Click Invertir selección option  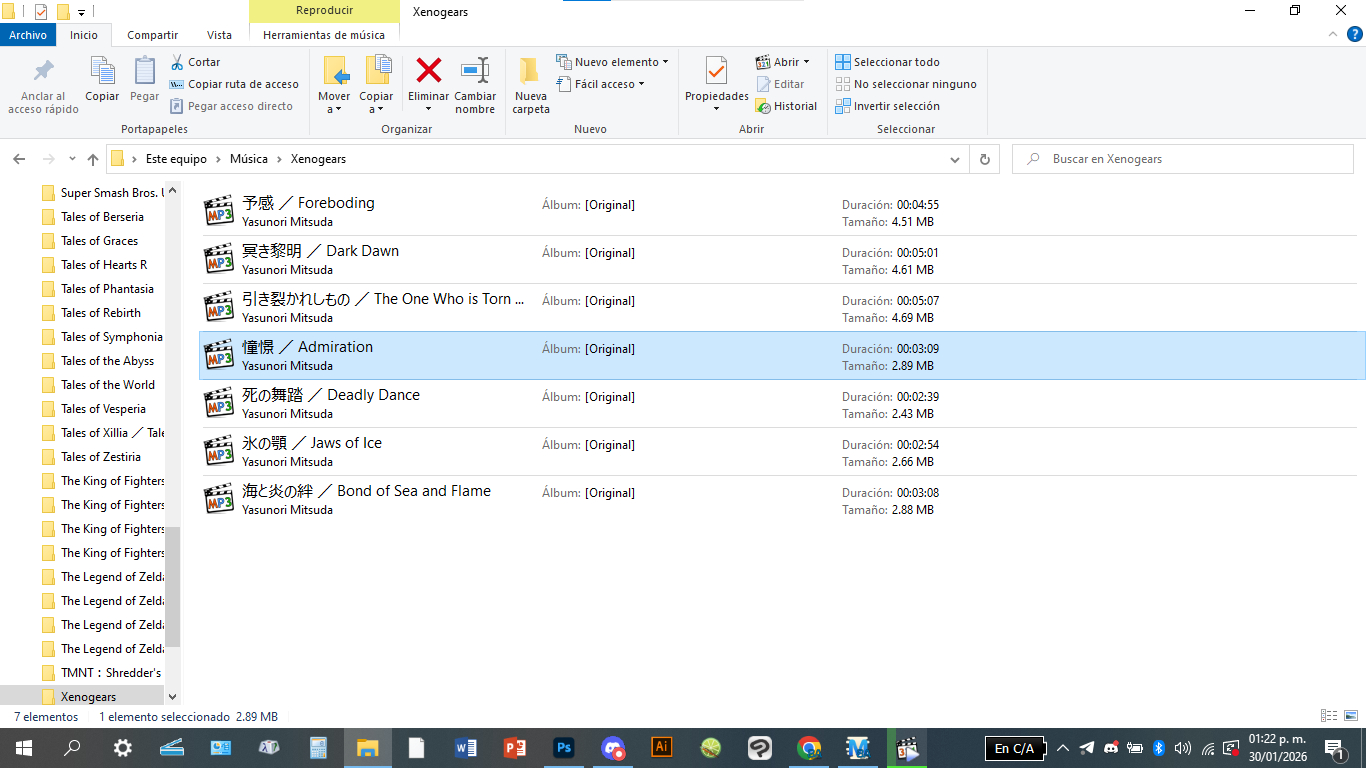[x=887, y=106]
